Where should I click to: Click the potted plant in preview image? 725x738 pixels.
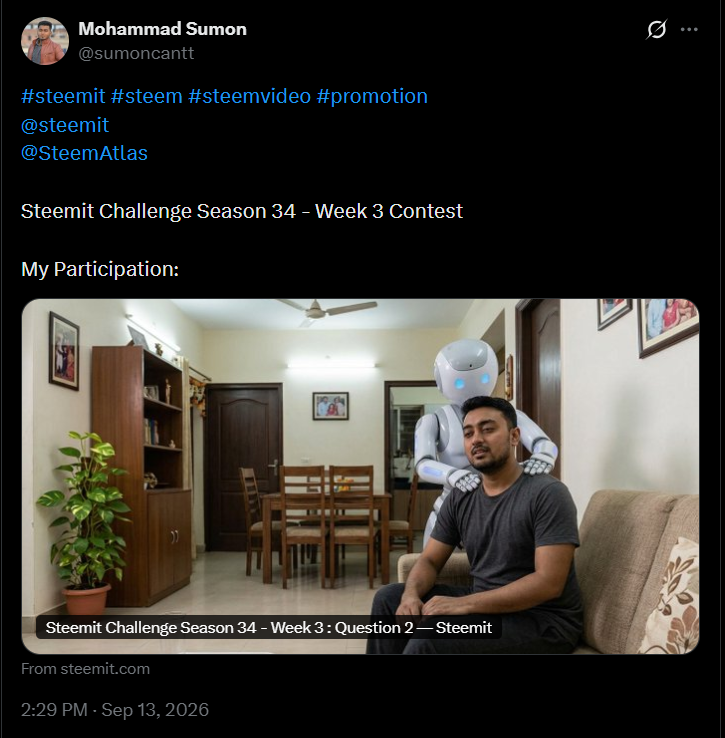click(84, 522)
